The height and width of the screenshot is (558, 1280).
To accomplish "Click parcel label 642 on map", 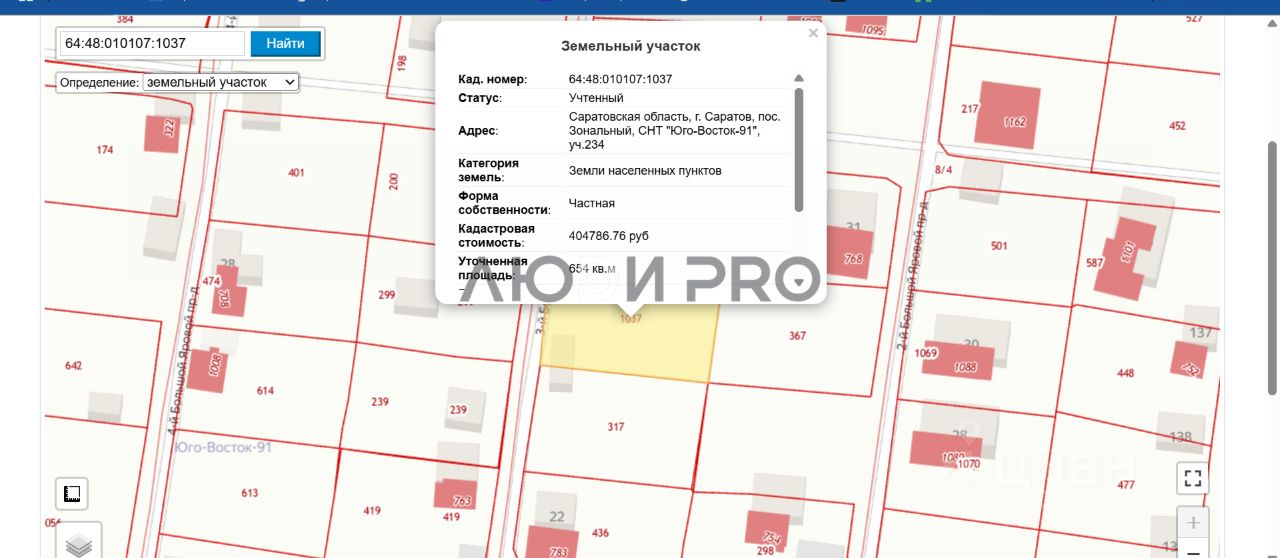I will tap(73, 366).
